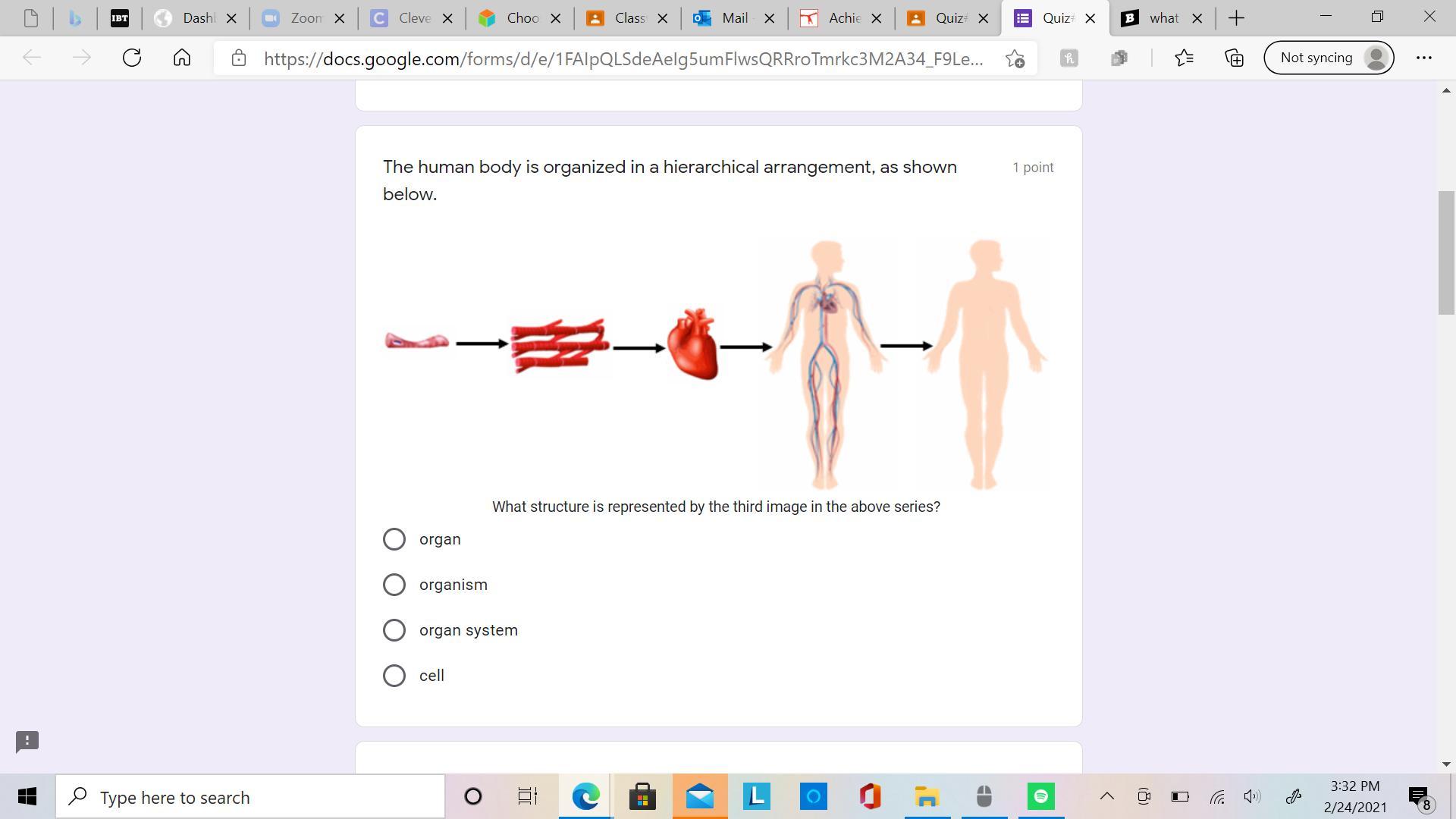Viewport: 1456px width, 819px height.
Task: Switch to the Mail browser tab
Action: pos(733,18)
